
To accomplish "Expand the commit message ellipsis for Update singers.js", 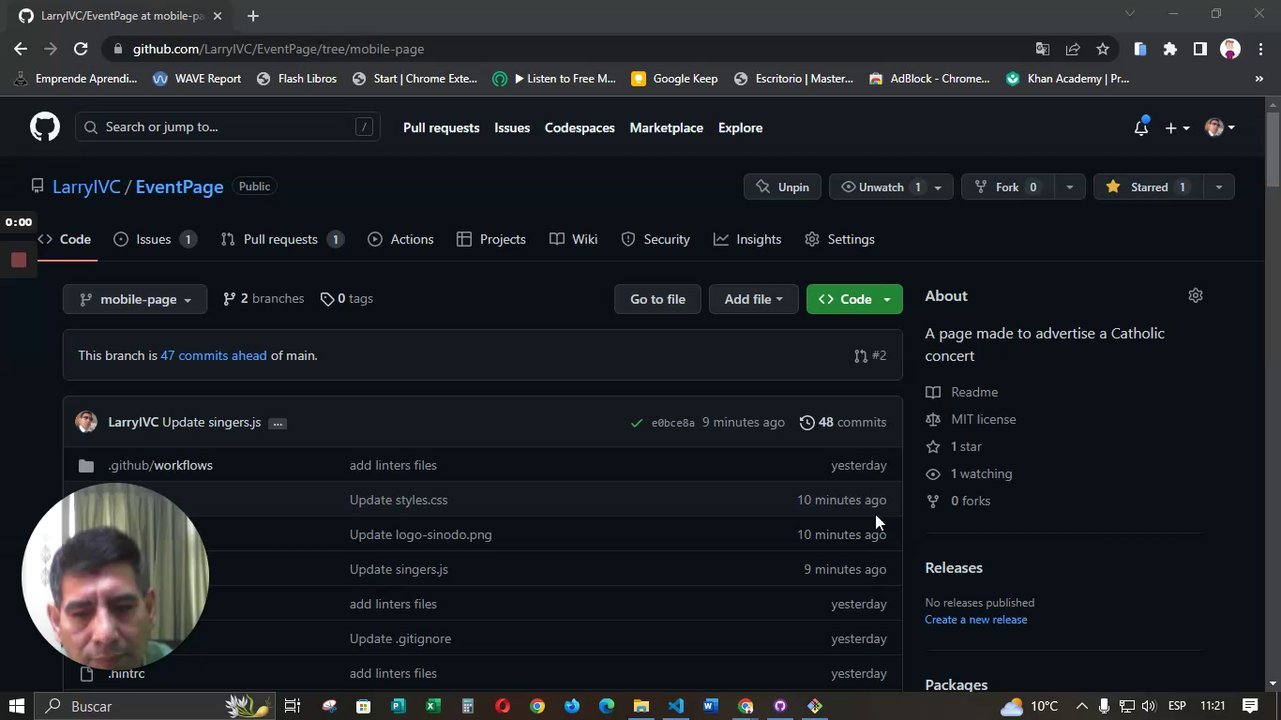I will (278, 423).
